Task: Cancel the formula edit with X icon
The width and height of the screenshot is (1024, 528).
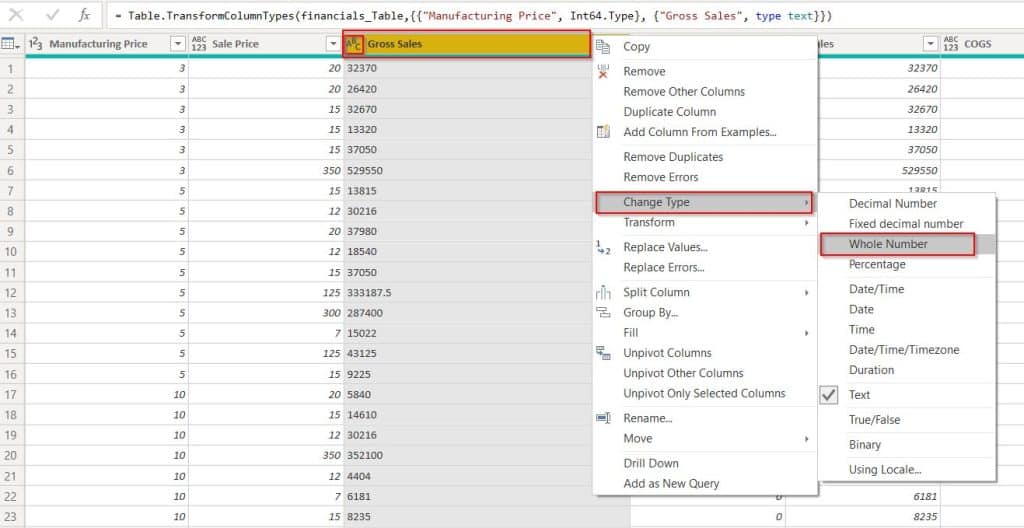Action: click(x=16, y=15)
